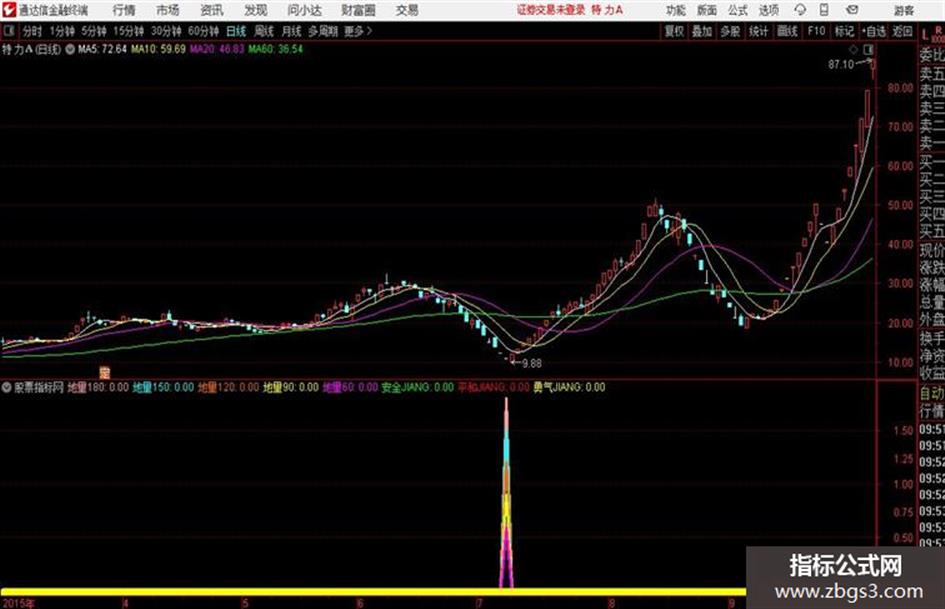Click the 统计 statistics button

pyautogui.click(x=758, y=31)
